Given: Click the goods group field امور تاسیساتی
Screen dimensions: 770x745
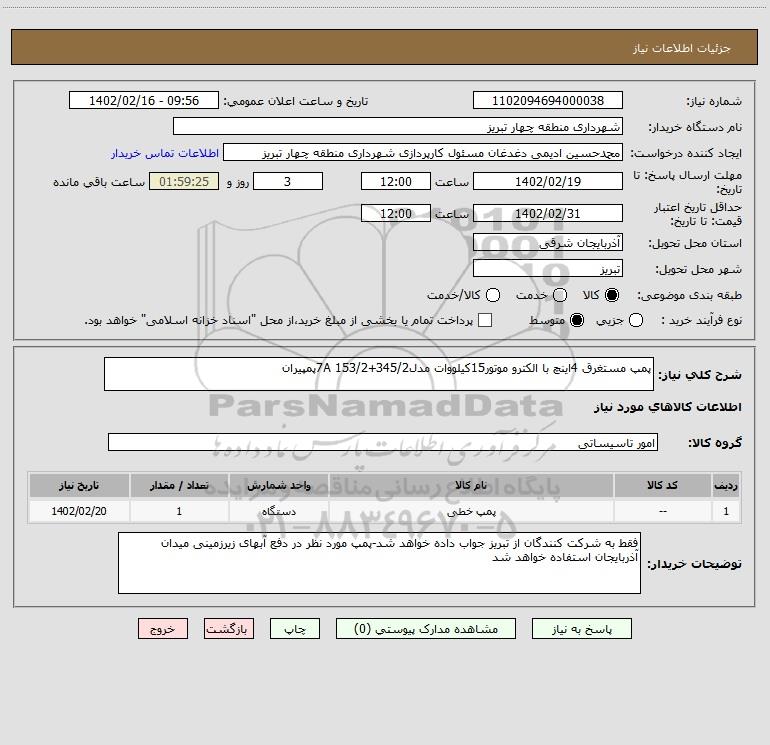Looking at the screenshot, I should (x=383, y=442).
